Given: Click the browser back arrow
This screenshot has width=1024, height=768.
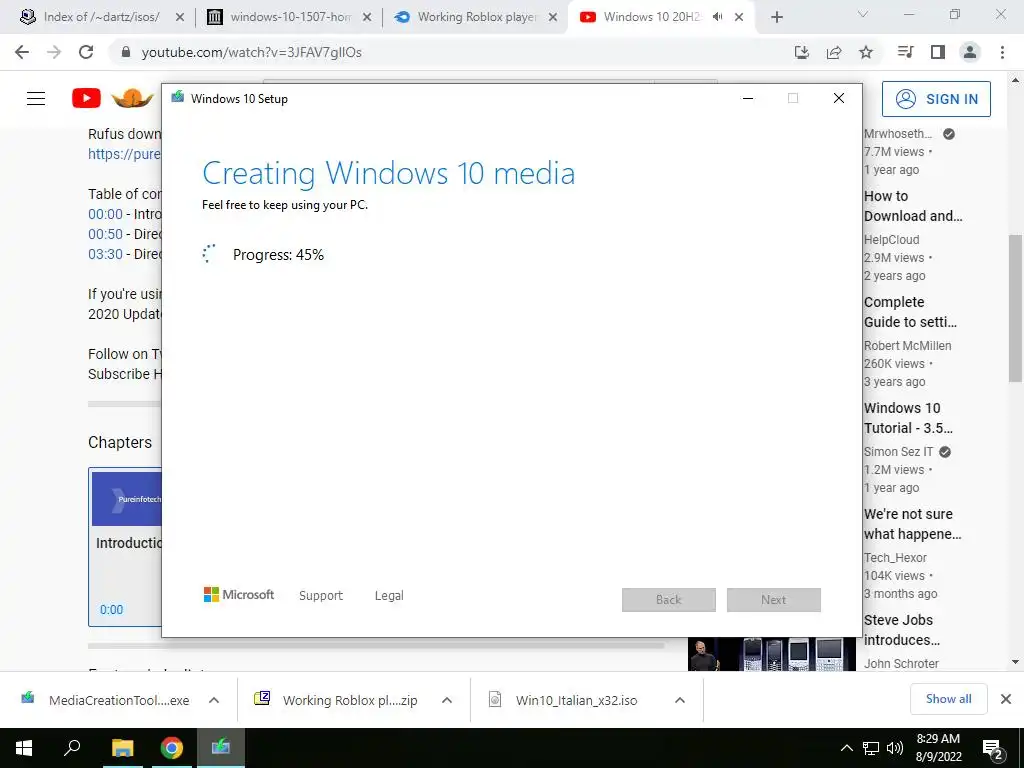Looking at the screenshot, I should coord(22,52).
